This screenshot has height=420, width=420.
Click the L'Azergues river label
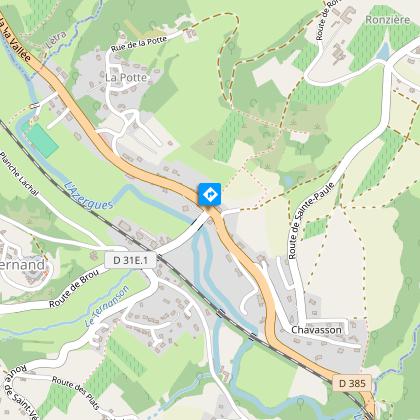[x=89, y=196]
